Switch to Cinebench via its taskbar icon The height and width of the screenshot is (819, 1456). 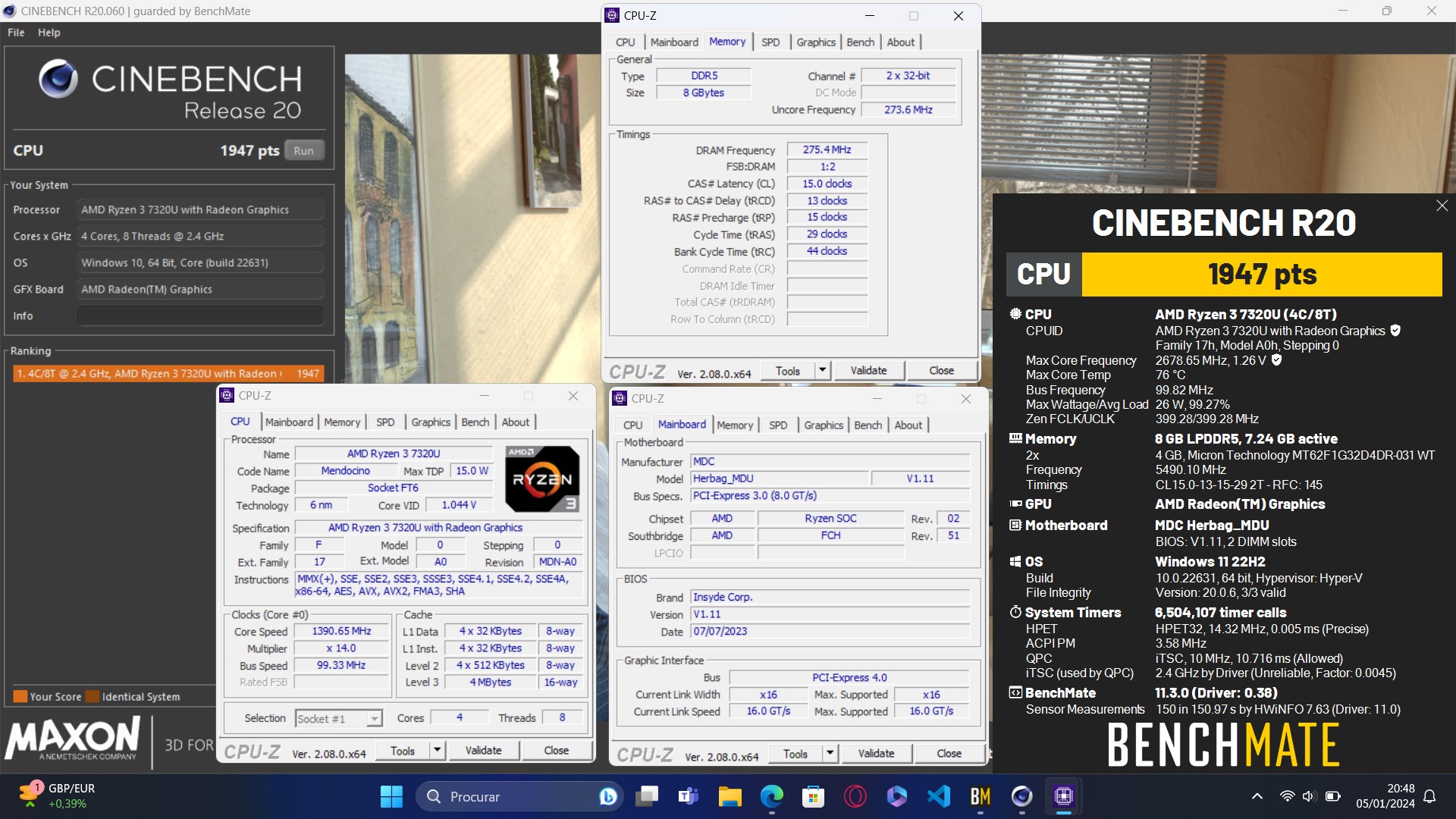(x=1022, y=796)
